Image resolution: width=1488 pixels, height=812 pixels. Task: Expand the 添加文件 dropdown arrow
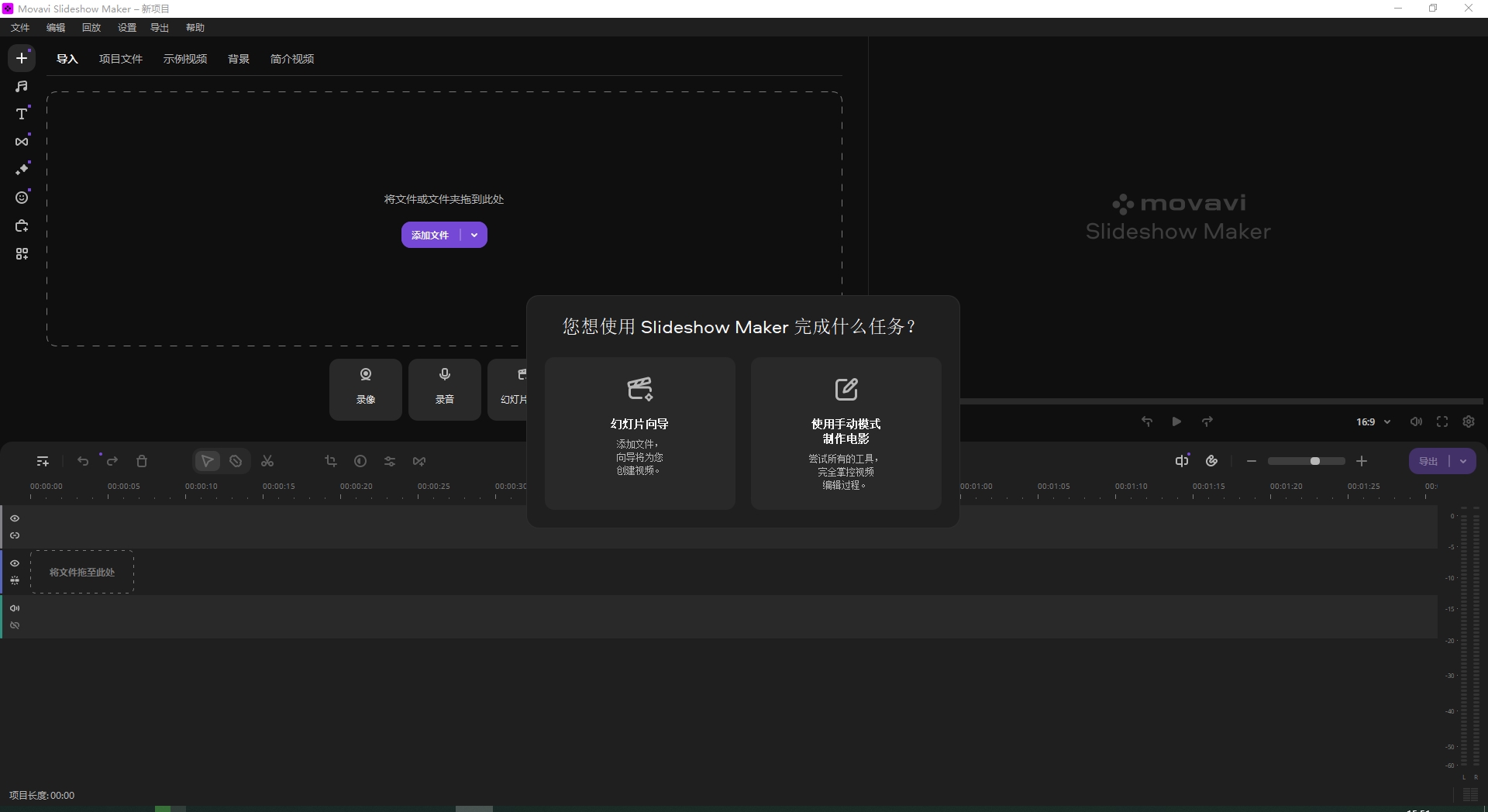pyautogui.click(x=474, y=235)
